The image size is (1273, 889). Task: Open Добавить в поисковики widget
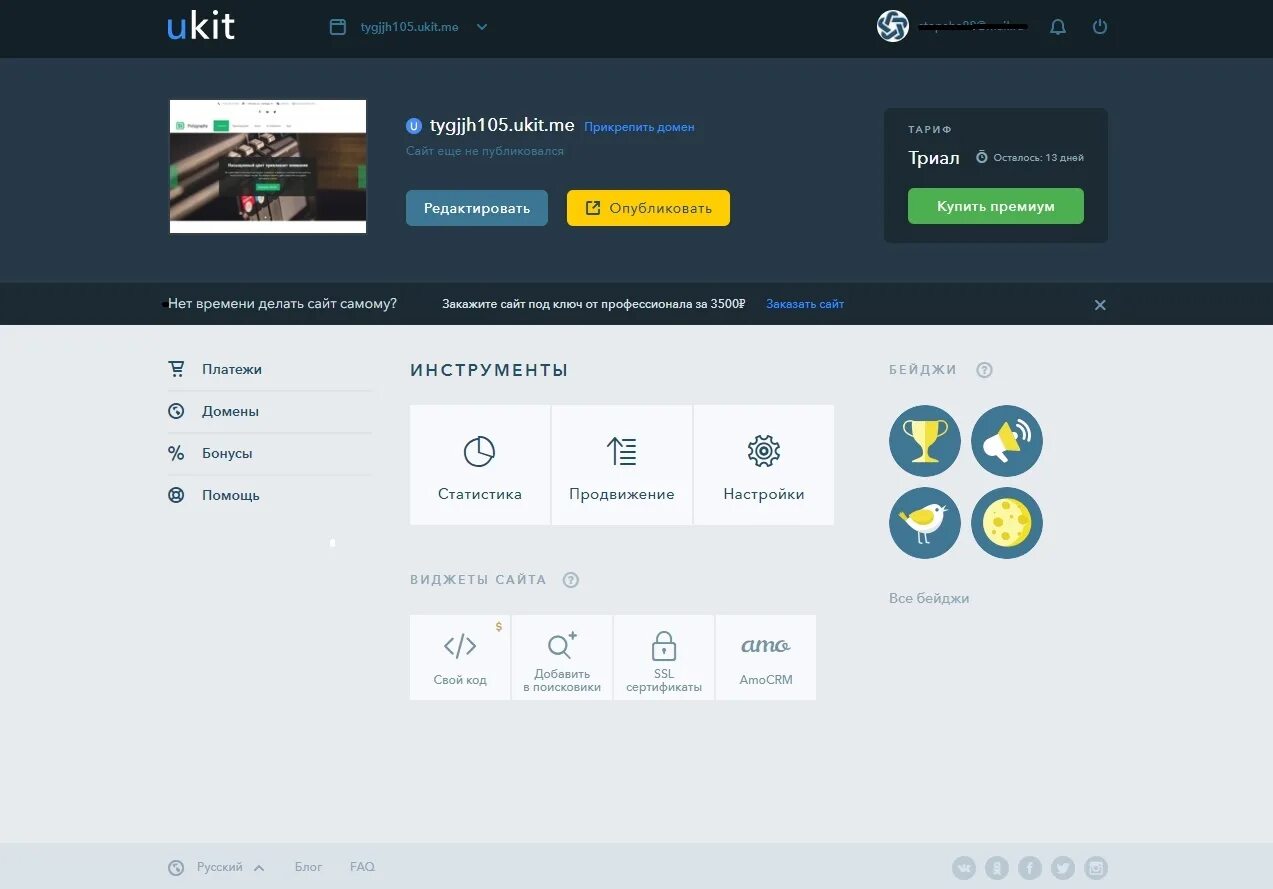coord(562,657)
